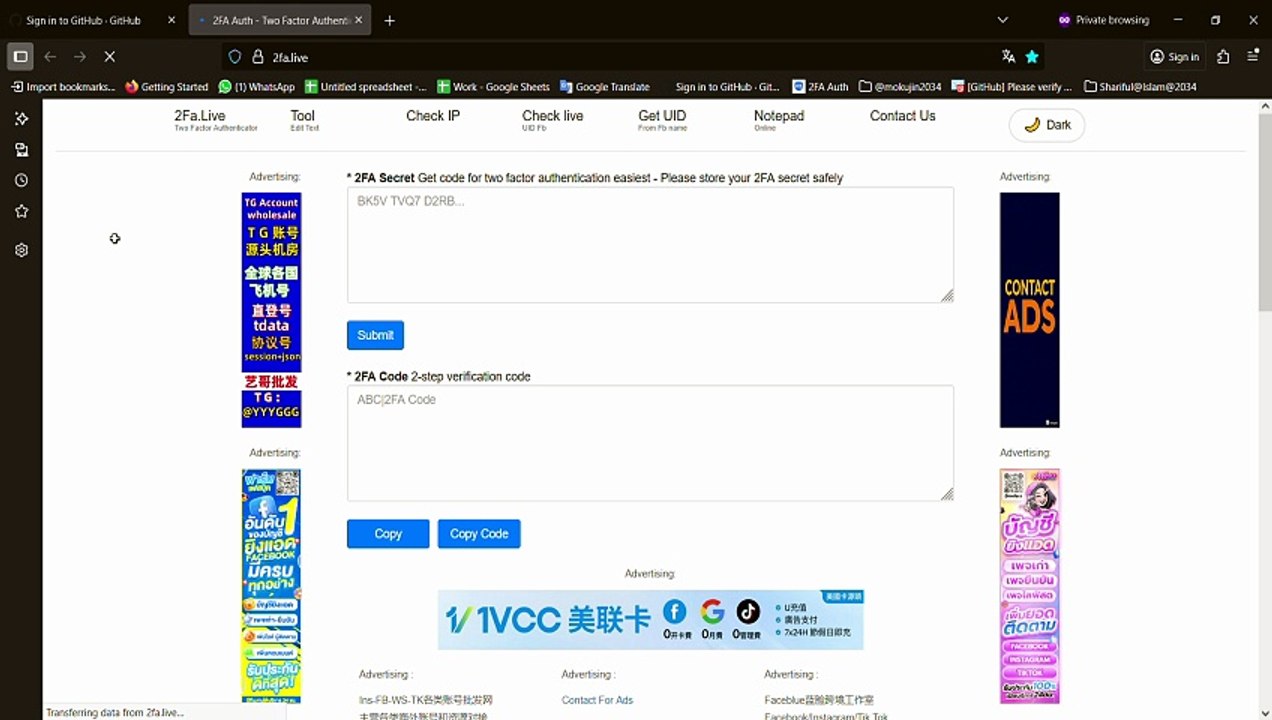Open the CONTACT ADS banner

[x=1029, y=310]
